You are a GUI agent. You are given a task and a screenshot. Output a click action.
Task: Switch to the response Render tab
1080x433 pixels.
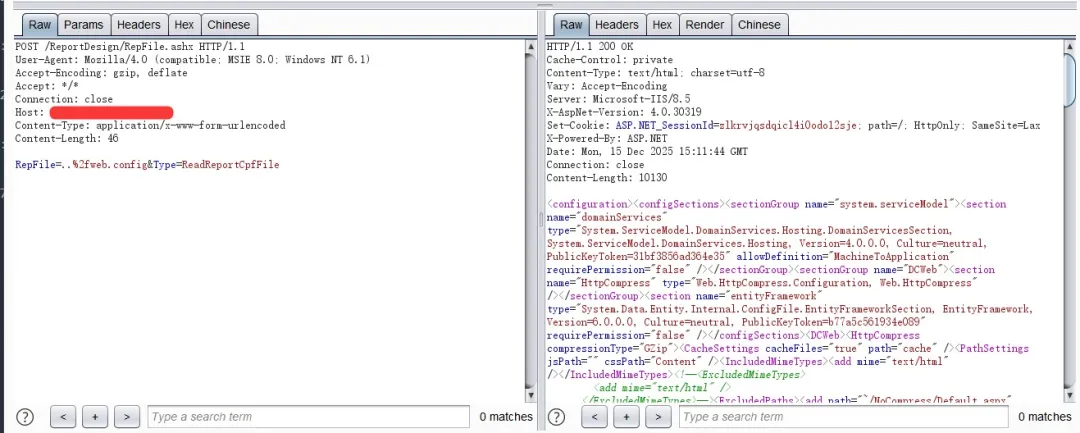coord(705,25)
